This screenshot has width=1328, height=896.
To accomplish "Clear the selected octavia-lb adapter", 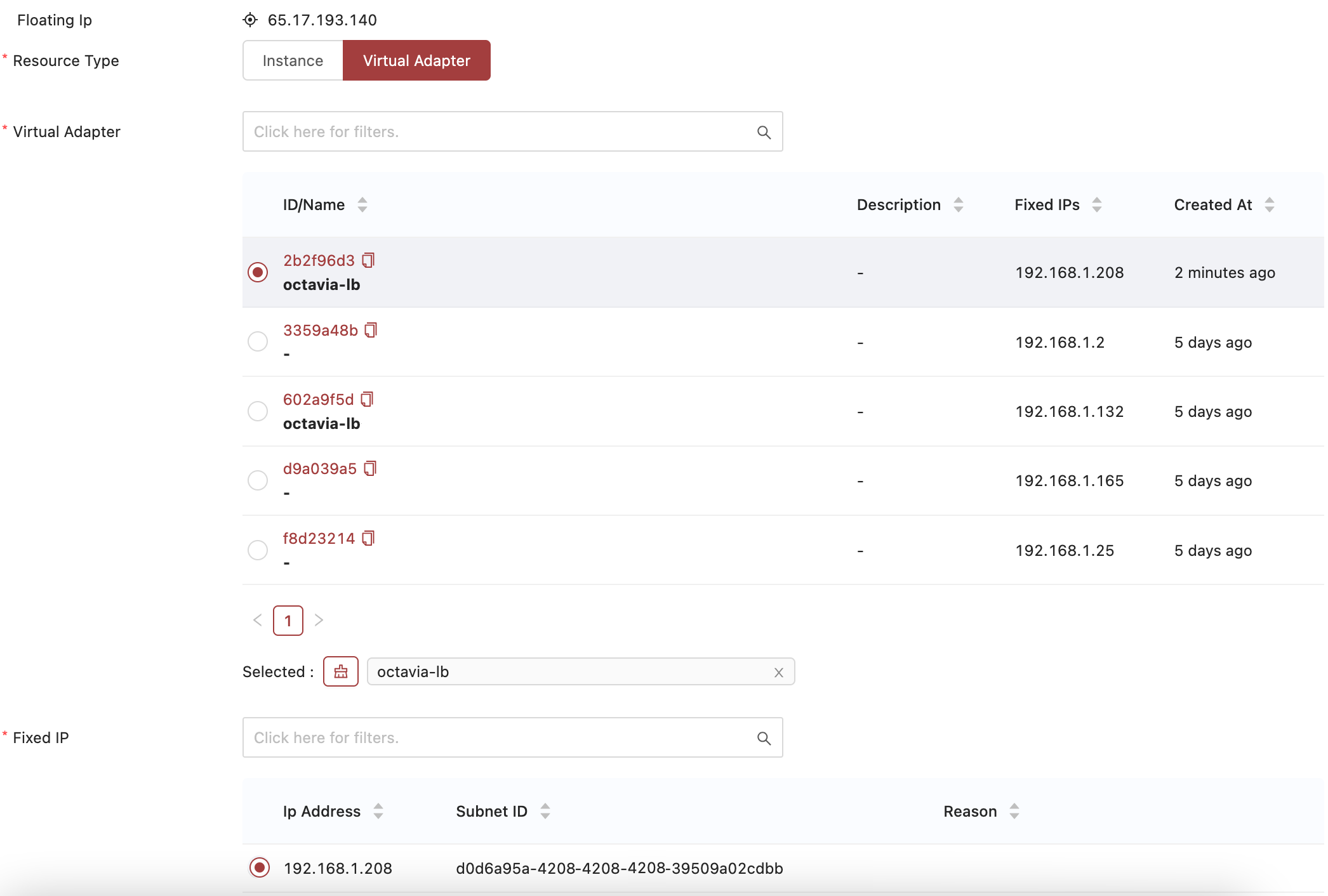I will (x=779, y=671).
